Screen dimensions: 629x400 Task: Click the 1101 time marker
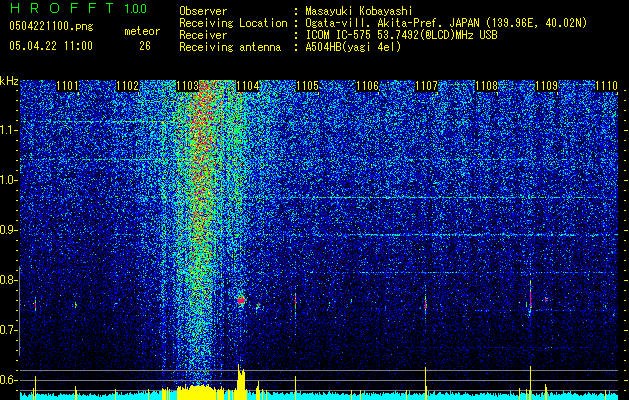tap(67, 86)
